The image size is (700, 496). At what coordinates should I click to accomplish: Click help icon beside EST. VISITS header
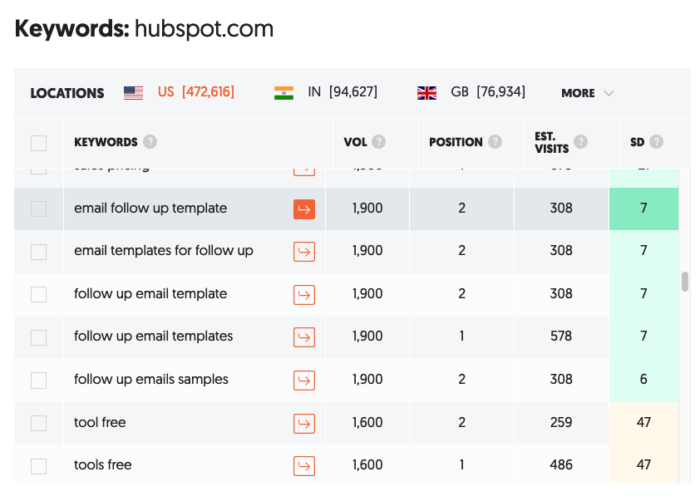[580, 142]
